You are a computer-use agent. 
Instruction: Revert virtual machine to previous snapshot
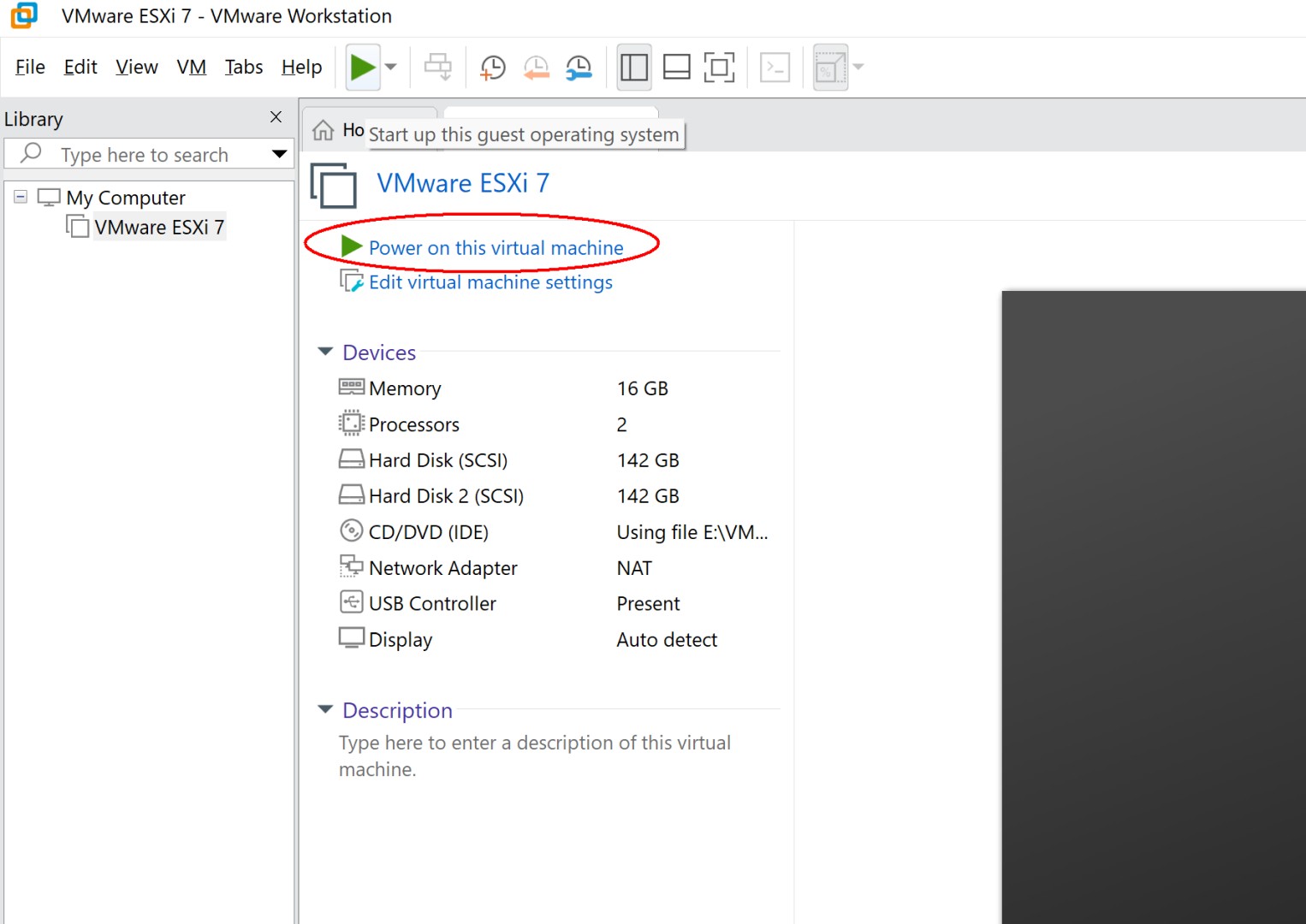(536, 68)
